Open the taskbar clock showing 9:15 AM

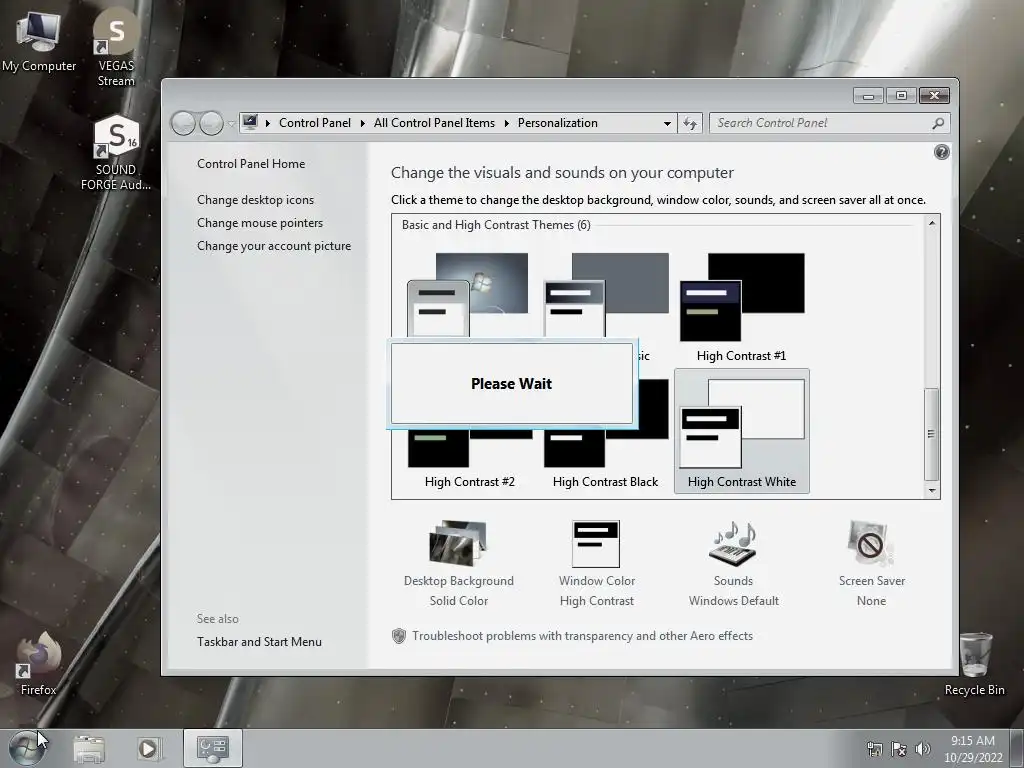pyautogui.click(x=973, y=749)
